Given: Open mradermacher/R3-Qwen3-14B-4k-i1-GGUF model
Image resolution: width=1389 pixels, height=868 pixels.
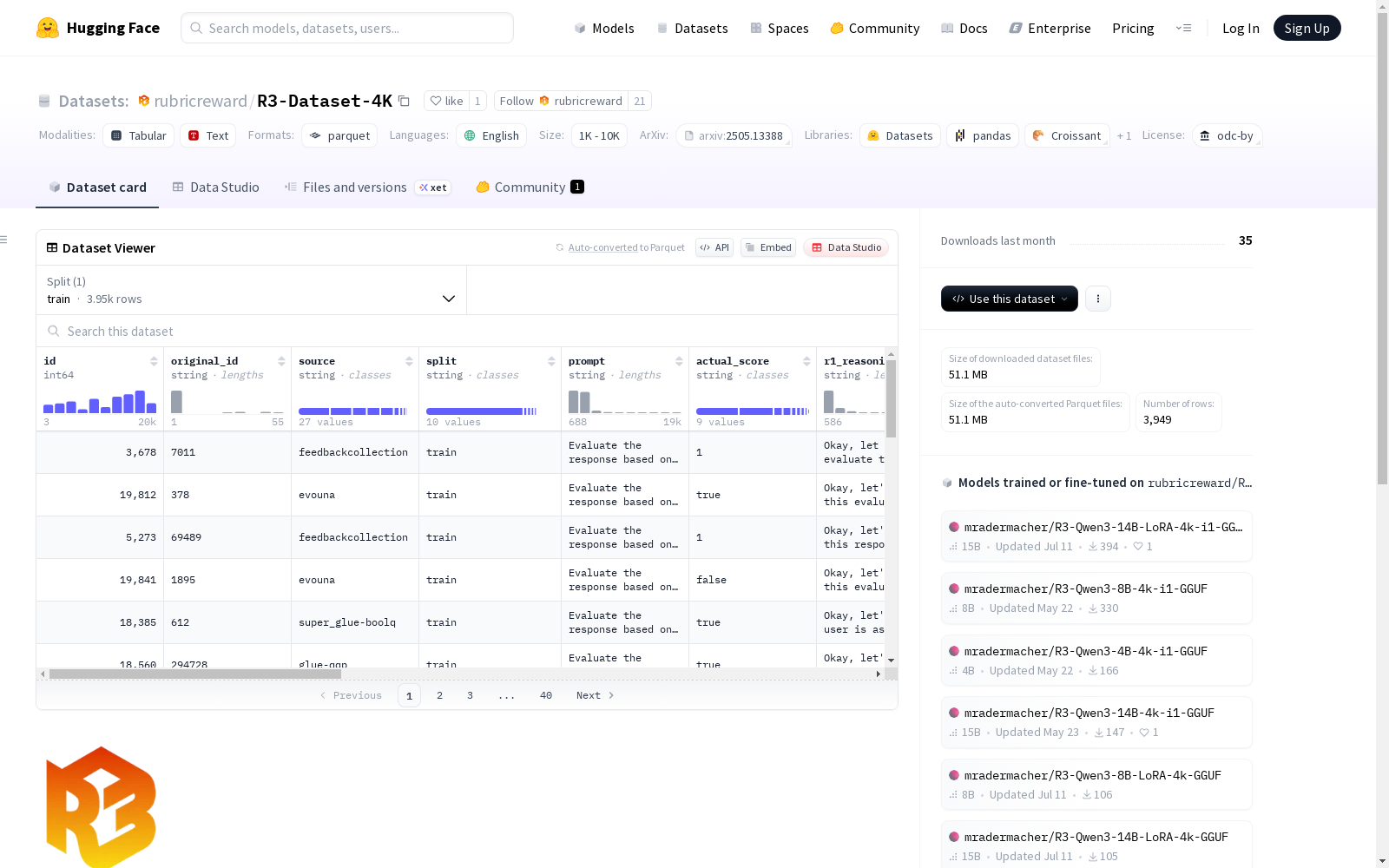Looking at the screenshot, I should click(x=1096, y=722).
